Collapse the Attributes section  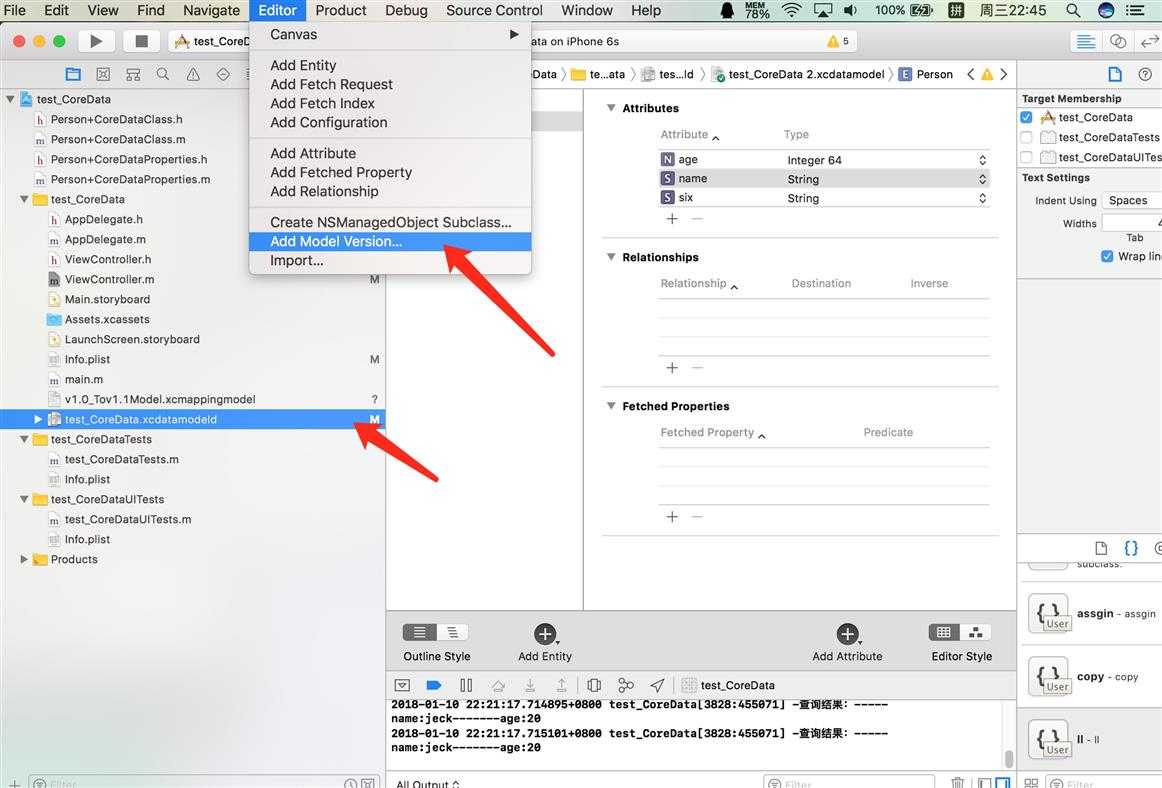[611, 108]
